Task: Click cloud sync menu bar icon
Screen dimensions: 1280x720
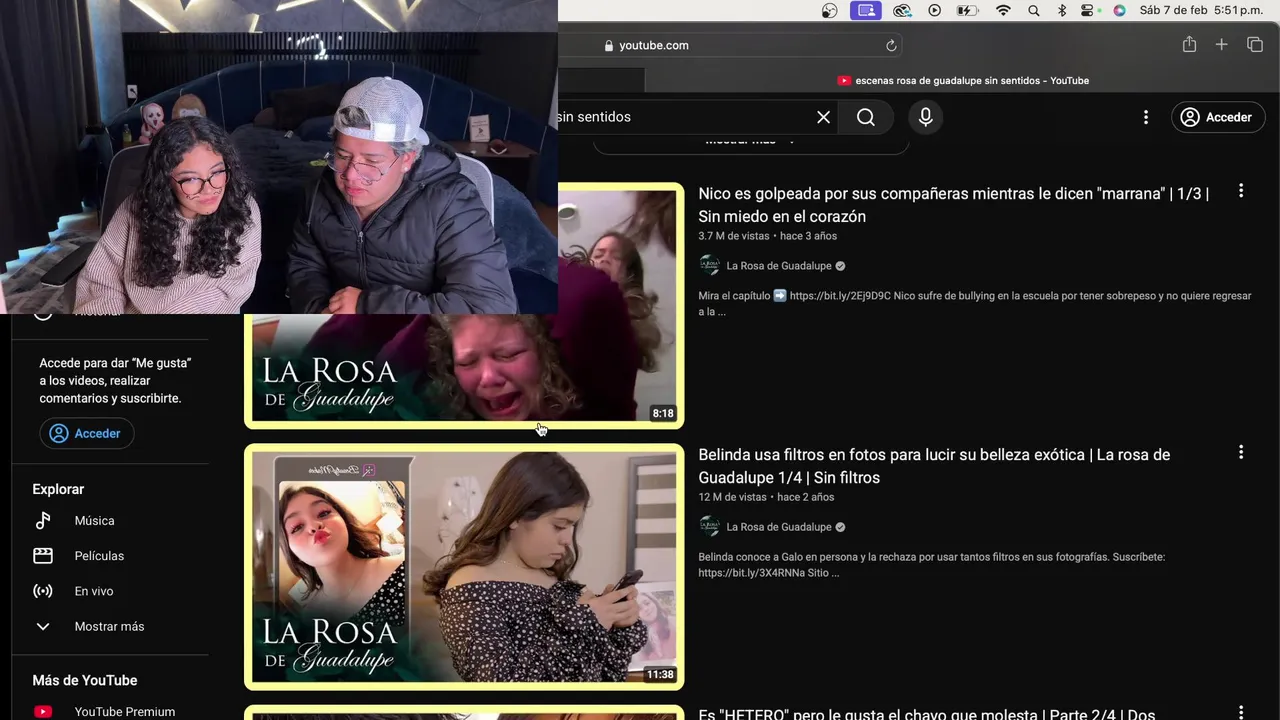Action: pyautogui.click(x=902, y=10)
